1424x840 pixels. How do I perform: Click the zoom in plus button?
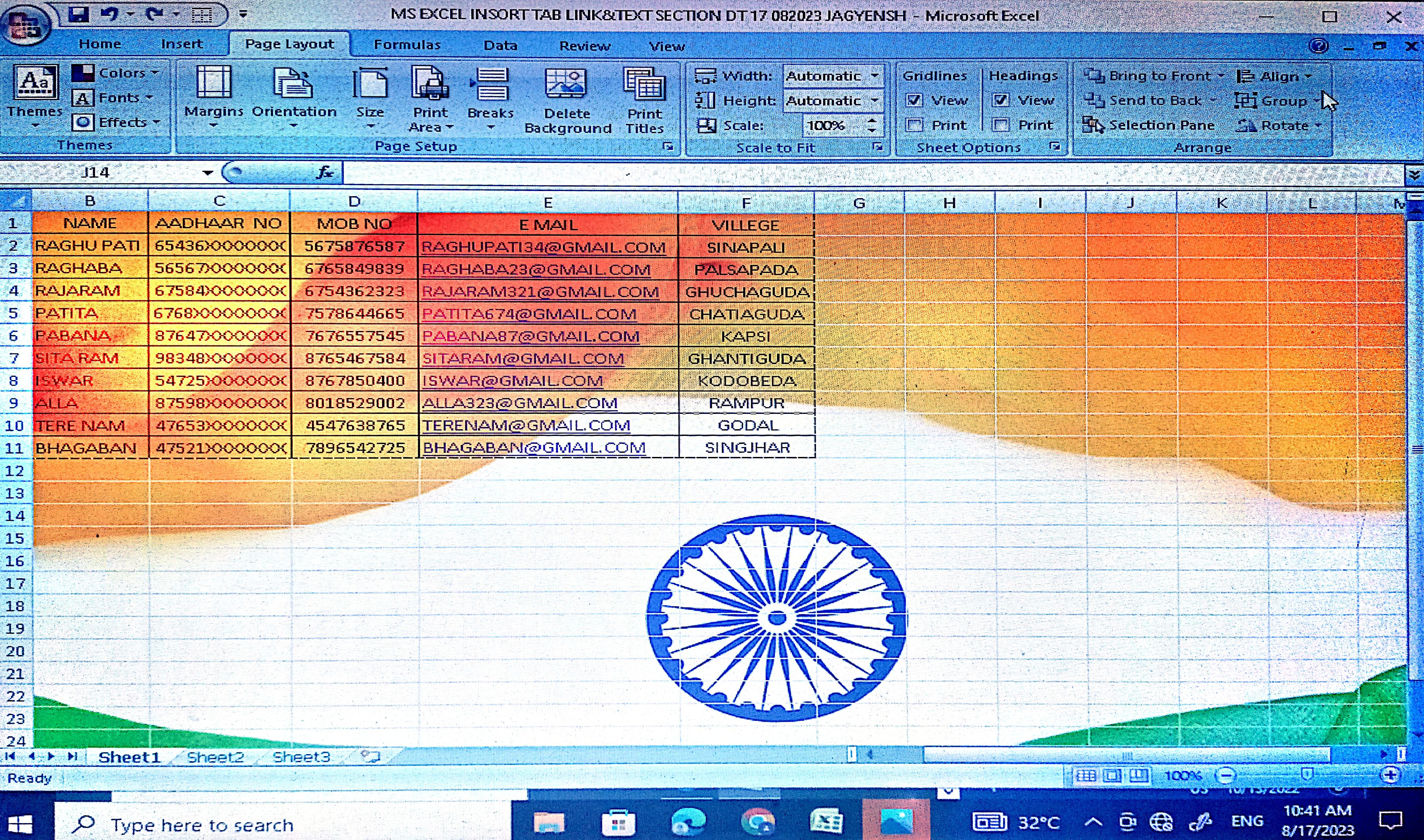1390,775
